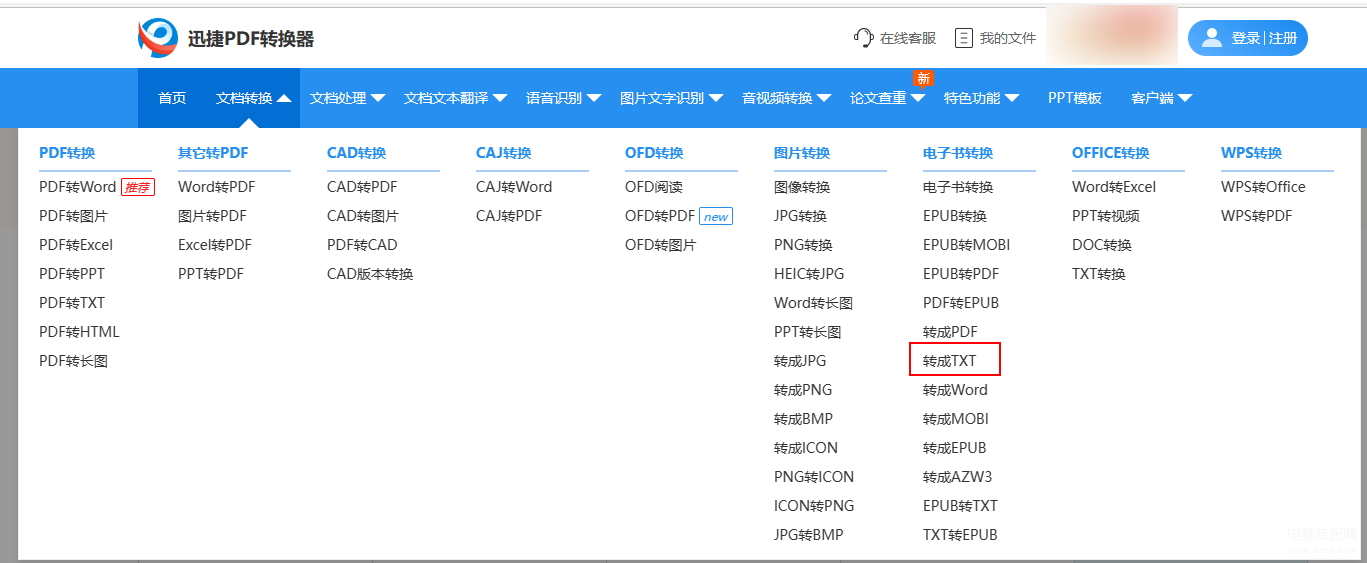
Task: Click the user avatar icon in login button
Action: point(1212,38)
